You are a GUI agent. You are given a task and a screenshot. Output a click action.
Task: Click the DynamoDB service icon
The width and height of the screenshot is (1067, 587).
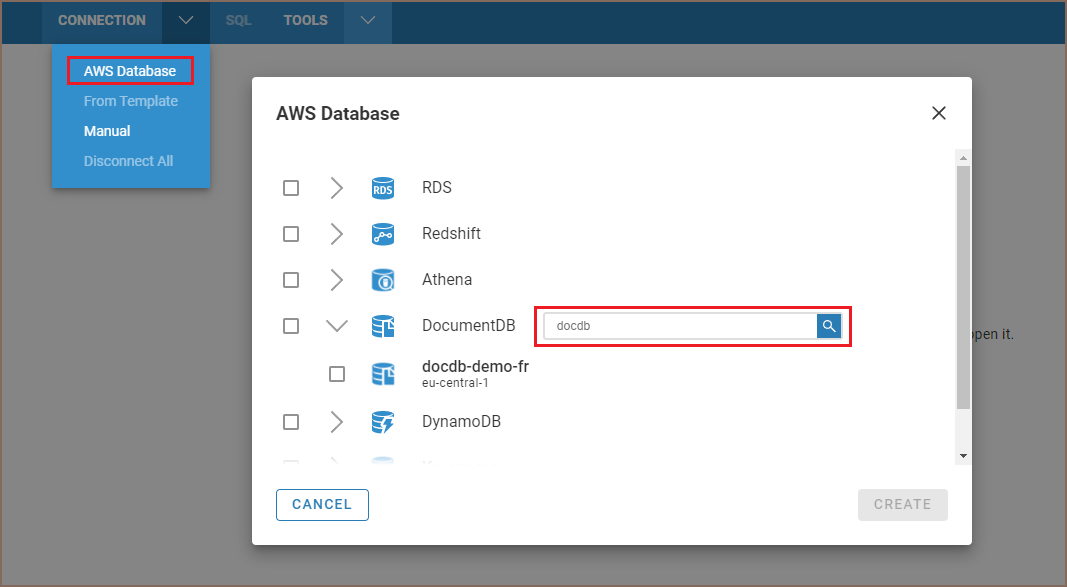click(382, 422)
